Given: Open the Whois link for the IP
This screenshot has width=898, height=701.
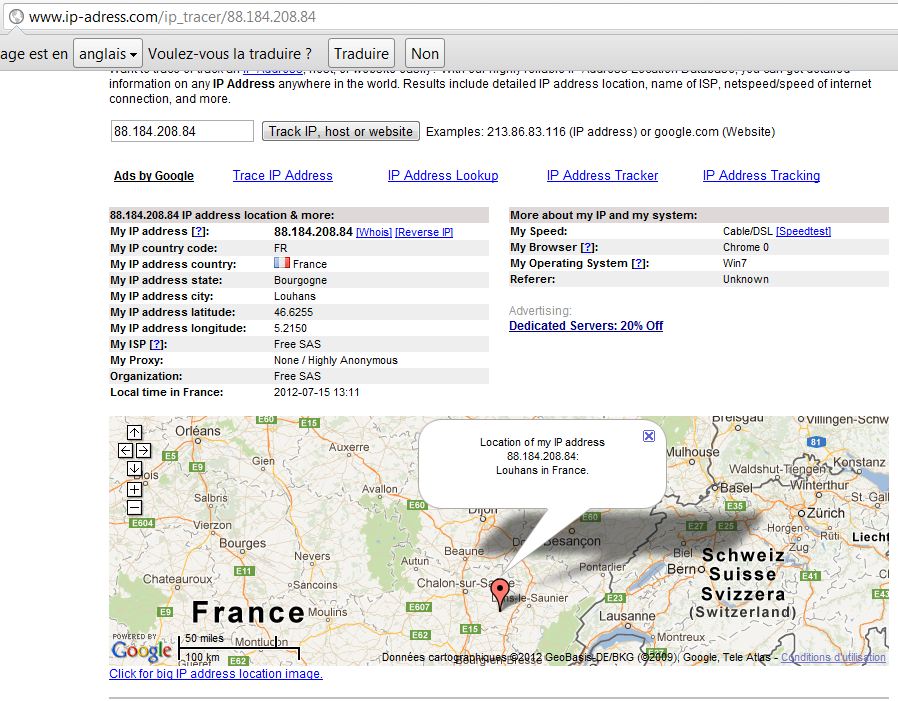Looking at the screenshot, I should point(374,233).
